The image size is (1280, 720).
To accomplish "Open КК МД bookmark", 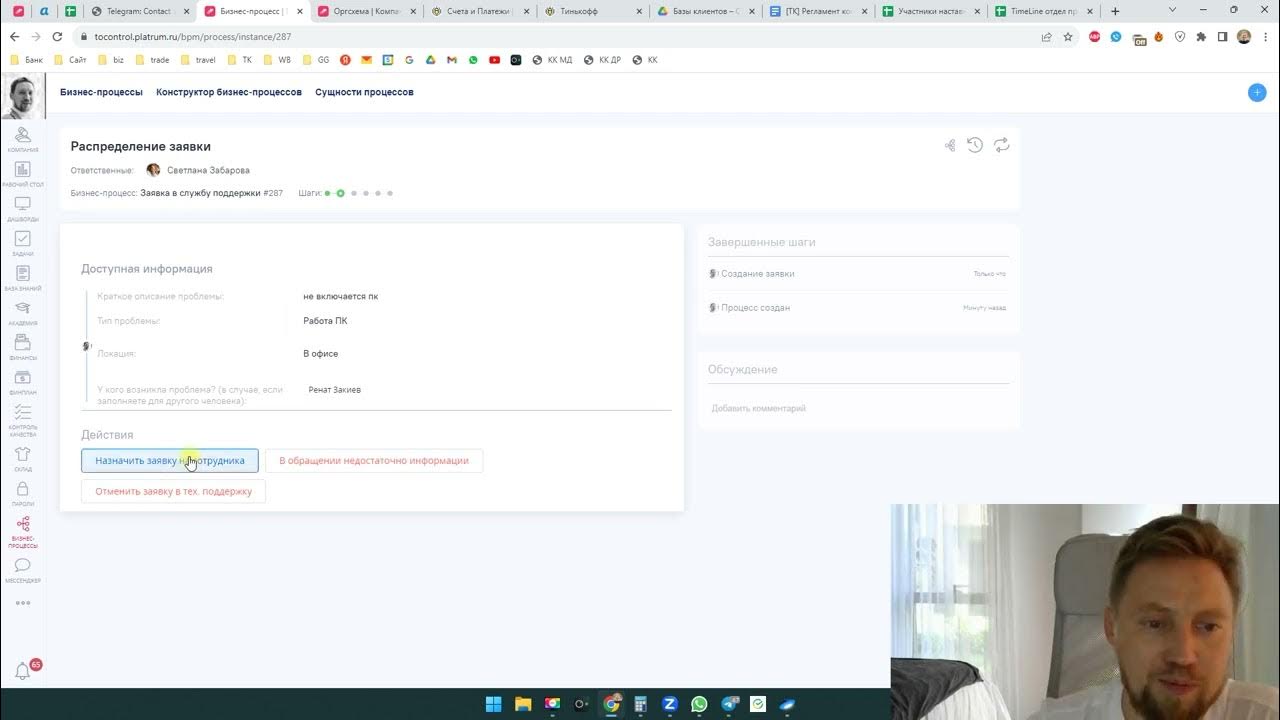I will coord(553,60).
